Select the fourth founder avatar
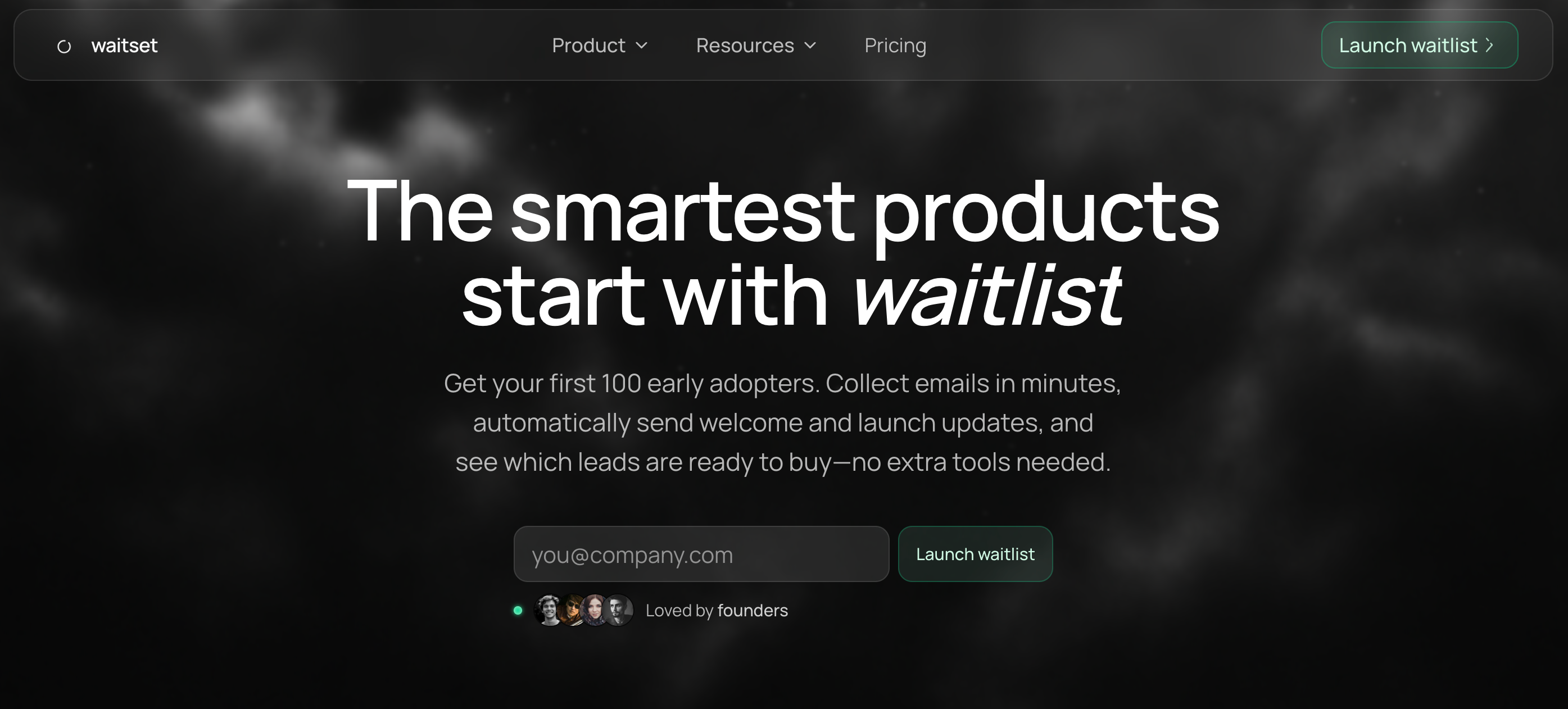 click(618, 611)
